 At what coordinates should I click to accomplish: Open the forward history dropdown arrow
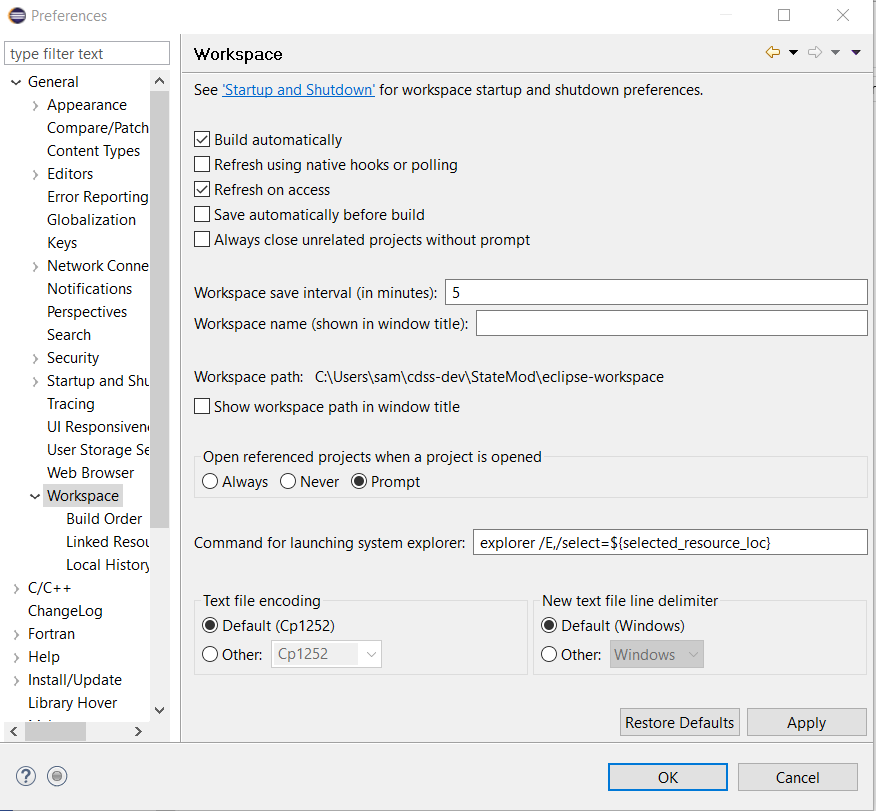click(x=836, y=53)
